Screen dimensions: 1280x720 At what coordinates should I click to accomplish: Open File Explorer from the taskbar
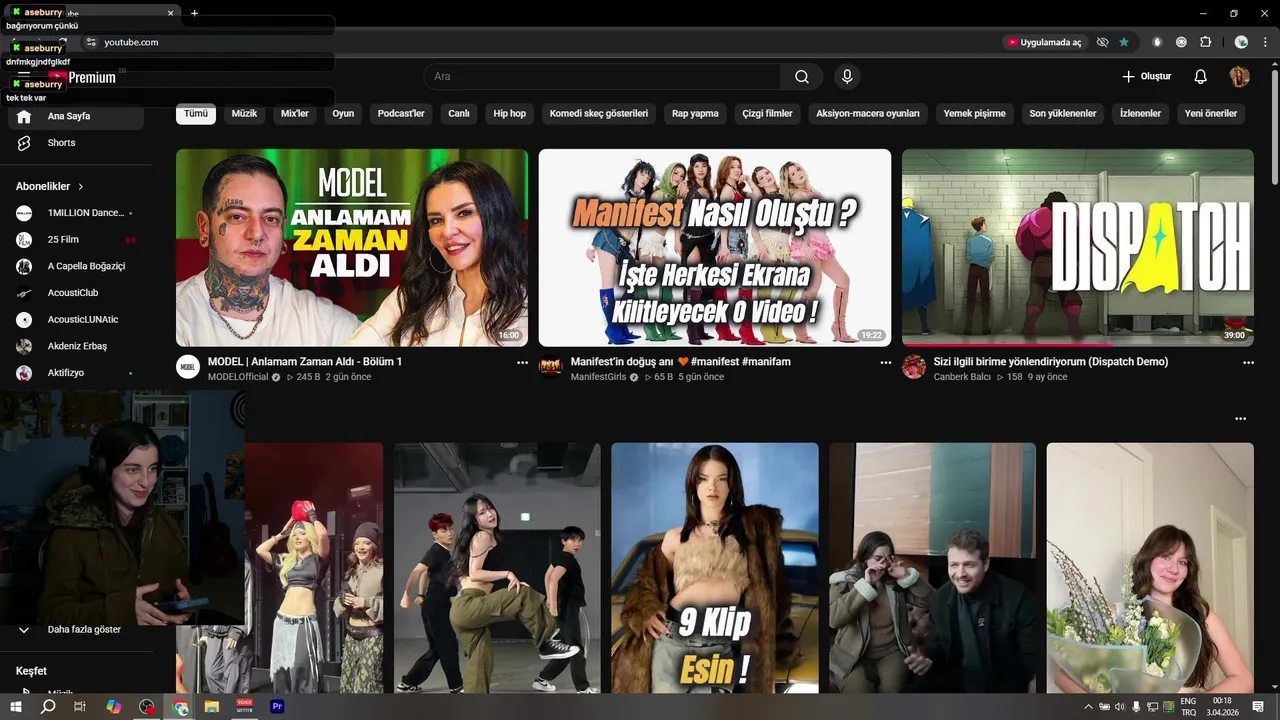pyautogui.click(x=212, y=707)
